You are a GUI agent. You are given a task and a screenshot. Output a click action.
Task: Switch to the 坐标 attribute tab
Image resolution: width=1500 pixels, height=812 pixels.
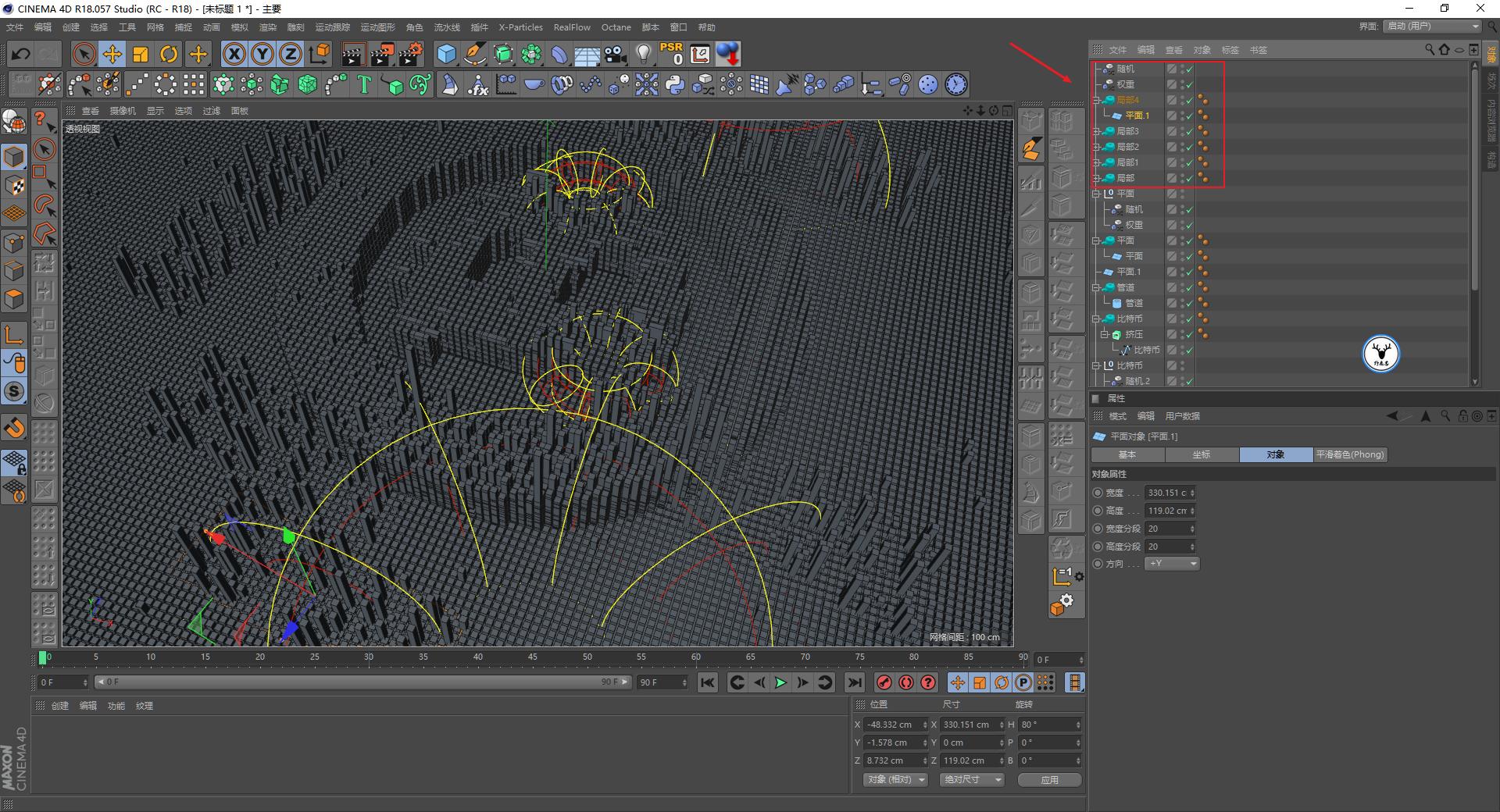(x=1202, y=454)
